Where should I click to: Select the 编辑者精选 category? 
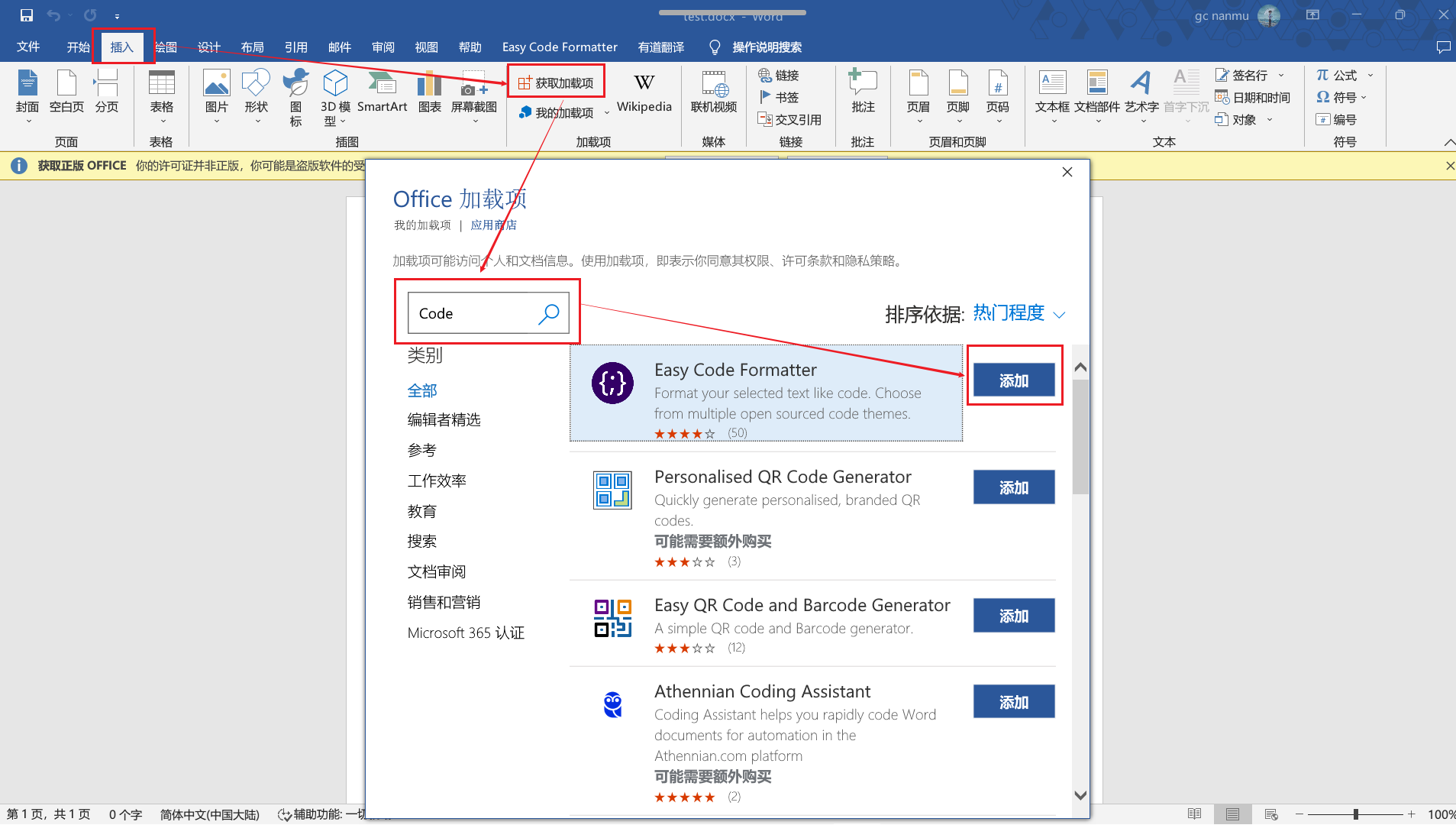click(x=444, y=419)
